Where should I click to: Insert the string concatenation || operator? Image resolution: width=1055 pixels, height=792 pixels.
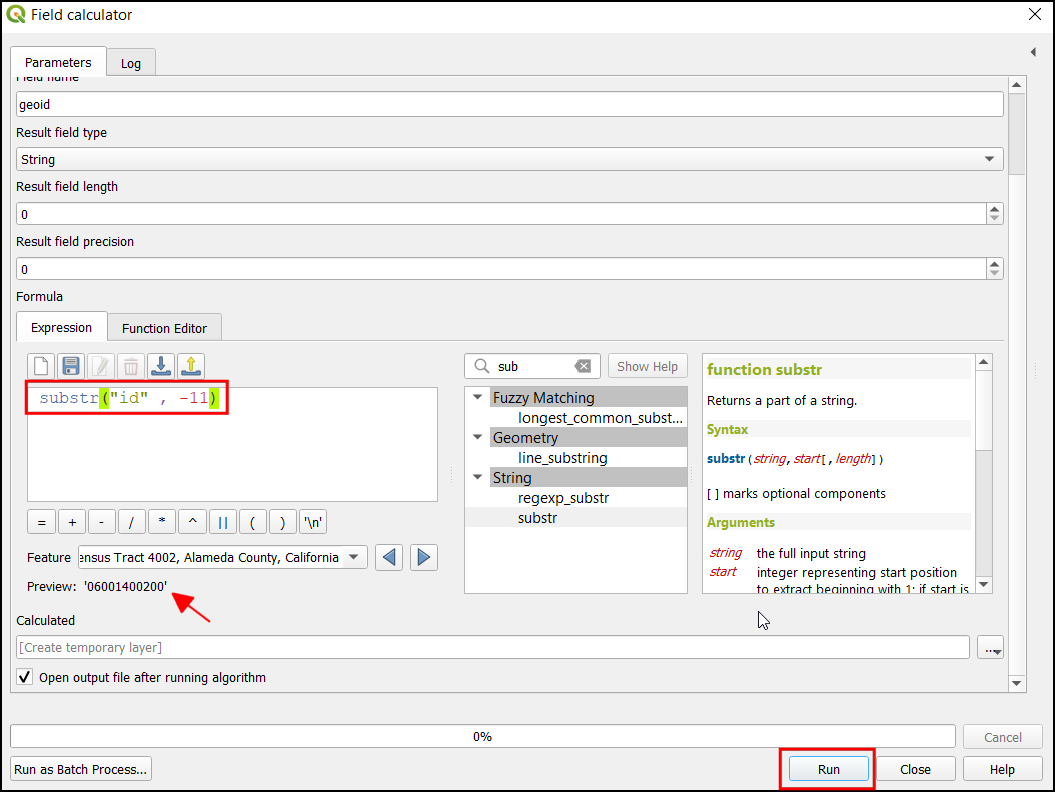[223, 522]
